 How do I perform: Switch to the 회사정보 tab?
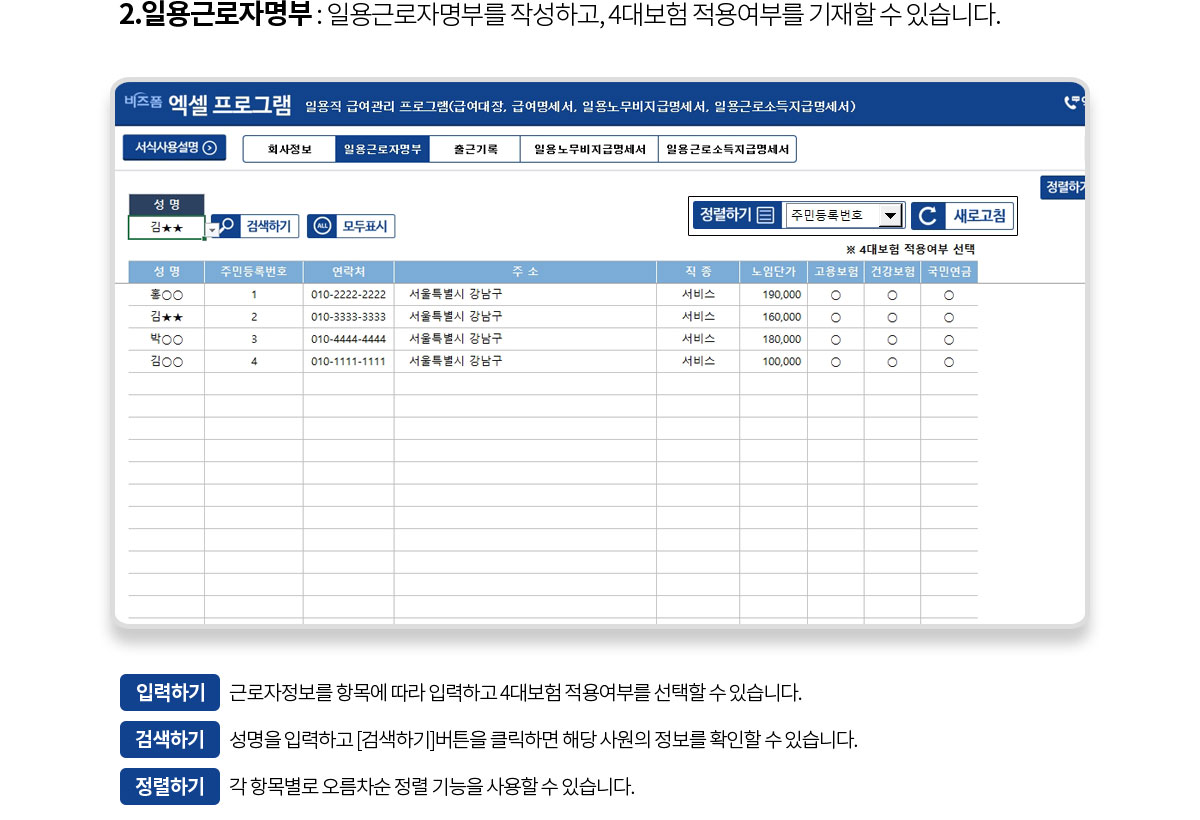click(289, 150)
